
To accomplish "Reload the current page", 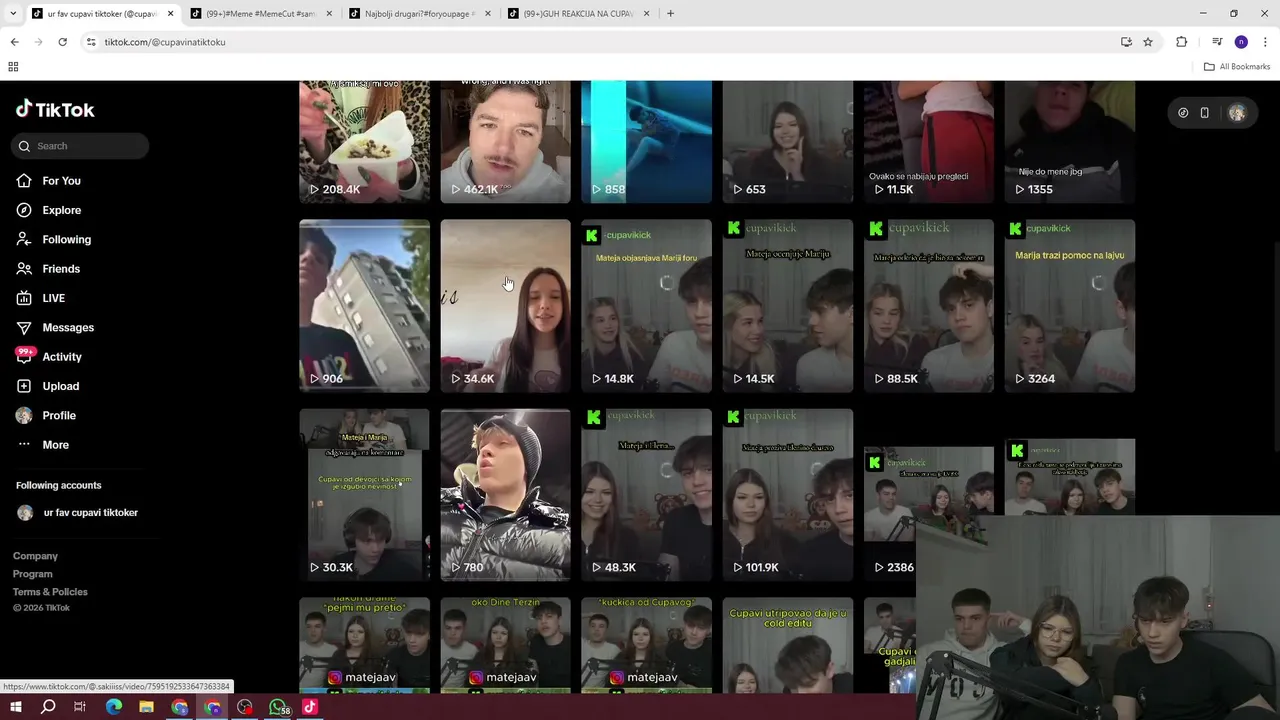I will tap(62, 42).
